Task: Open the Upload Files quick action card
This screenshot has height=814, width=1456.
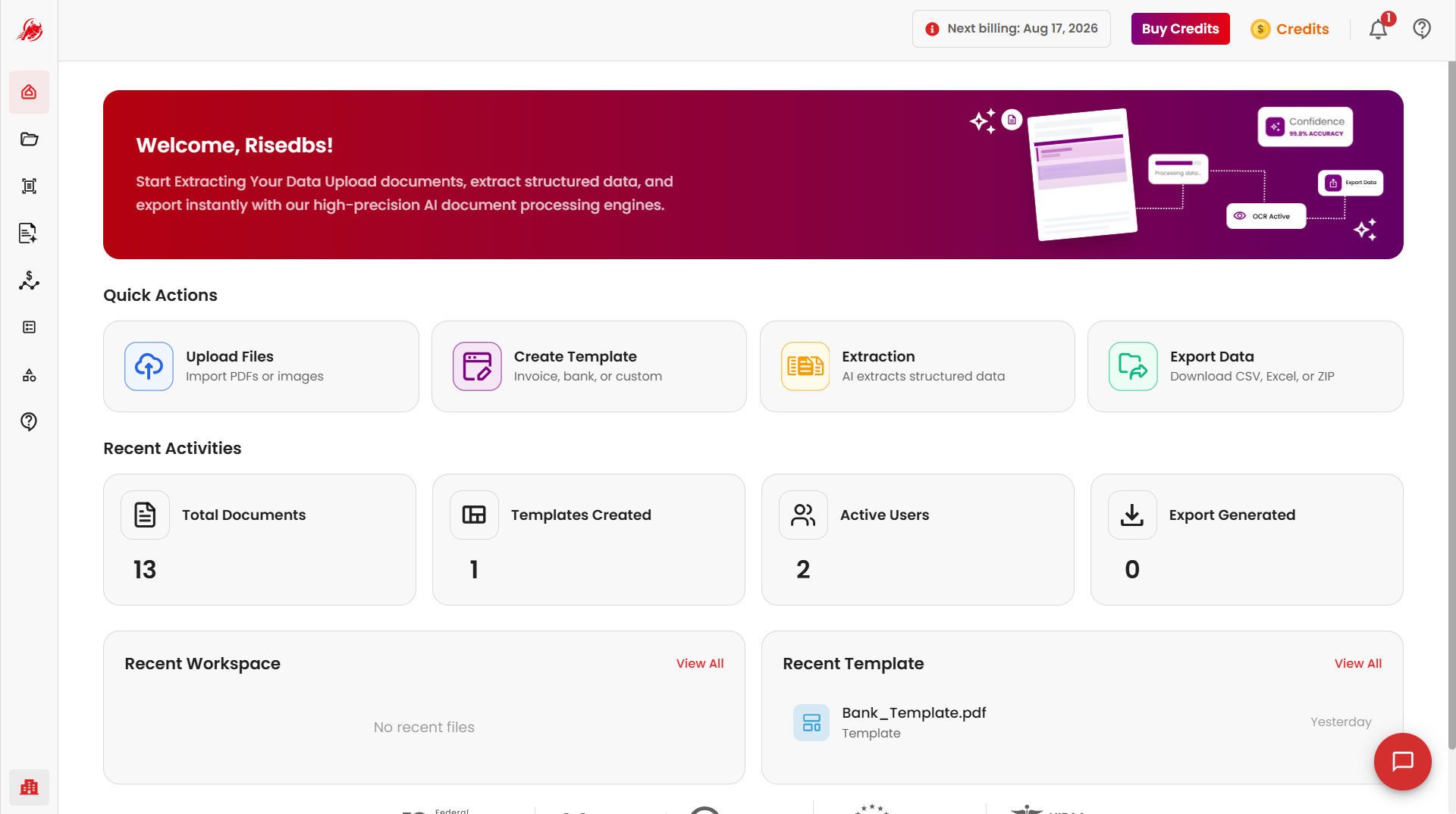Action: pos(261,366)
